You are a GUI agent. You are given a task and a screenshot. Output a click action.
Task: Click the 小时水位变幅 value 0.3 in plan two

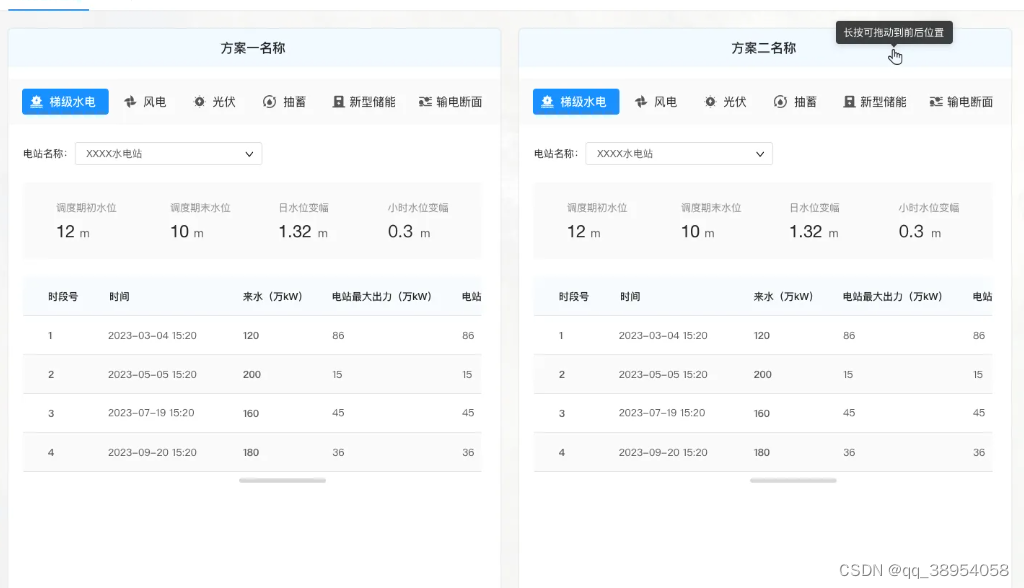coord(911,231)
